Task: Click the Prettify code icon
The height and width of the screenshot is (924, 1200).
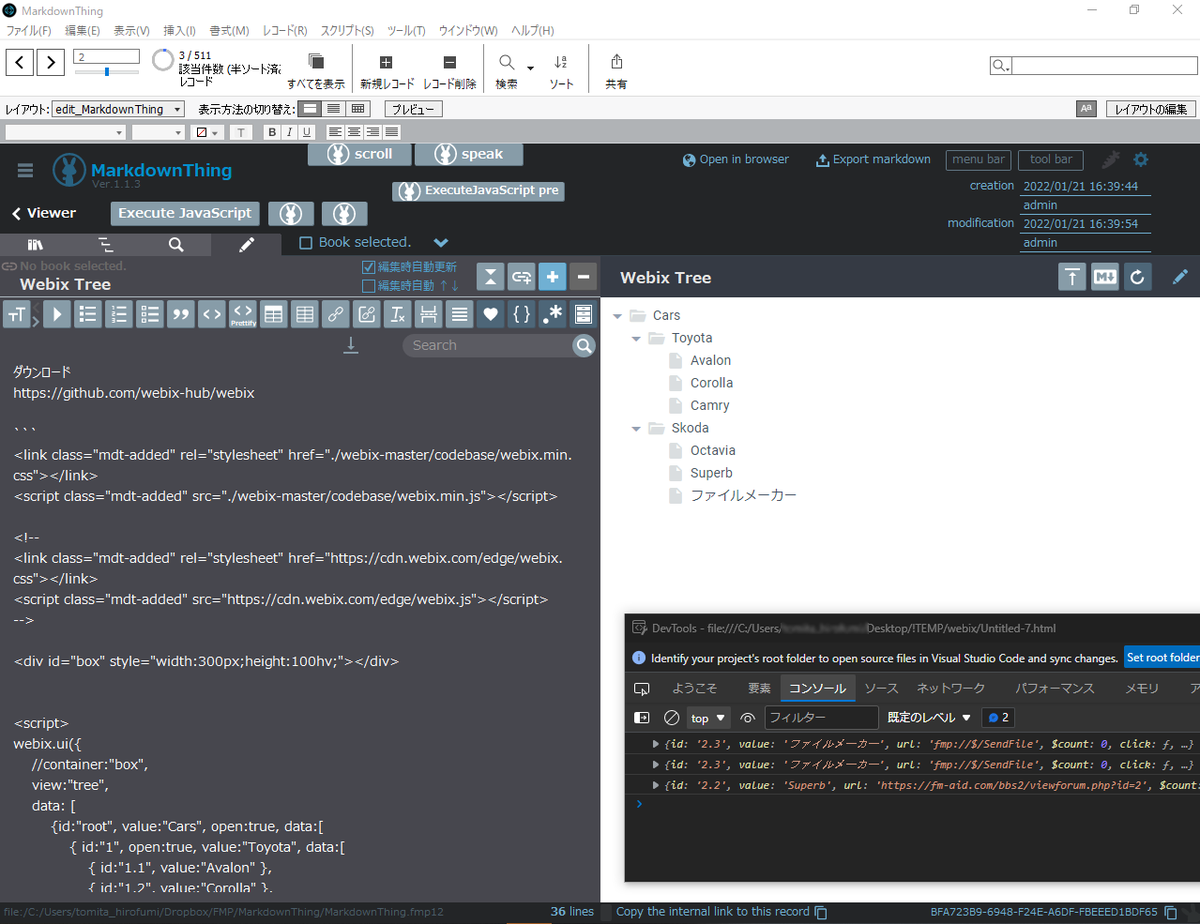Action: coord(243,314)
